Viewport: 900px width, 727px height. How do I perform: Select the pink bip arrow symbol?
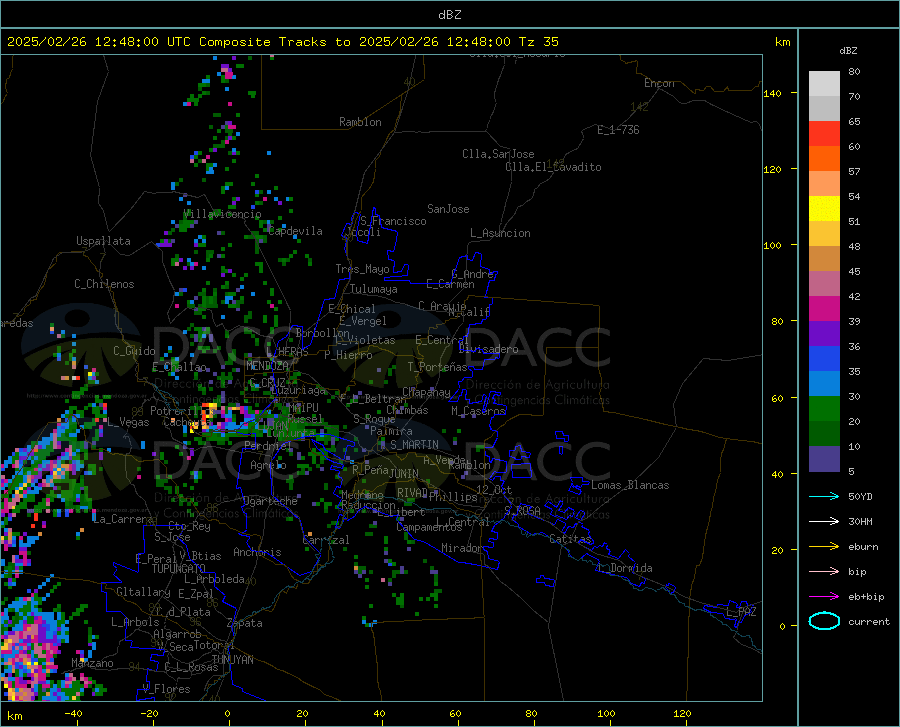[x=824, y=572]
